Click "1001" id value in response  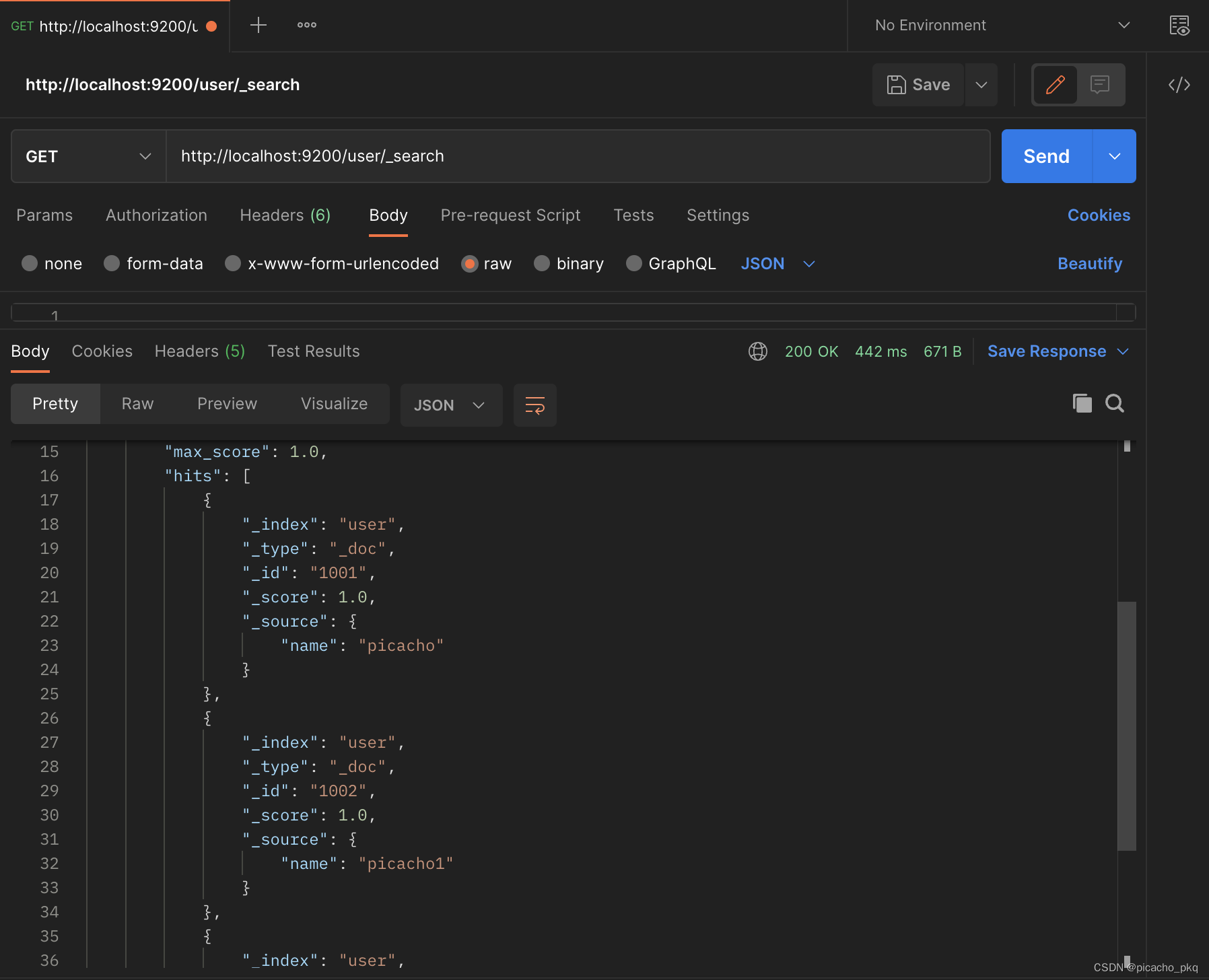tap(338, 573)
